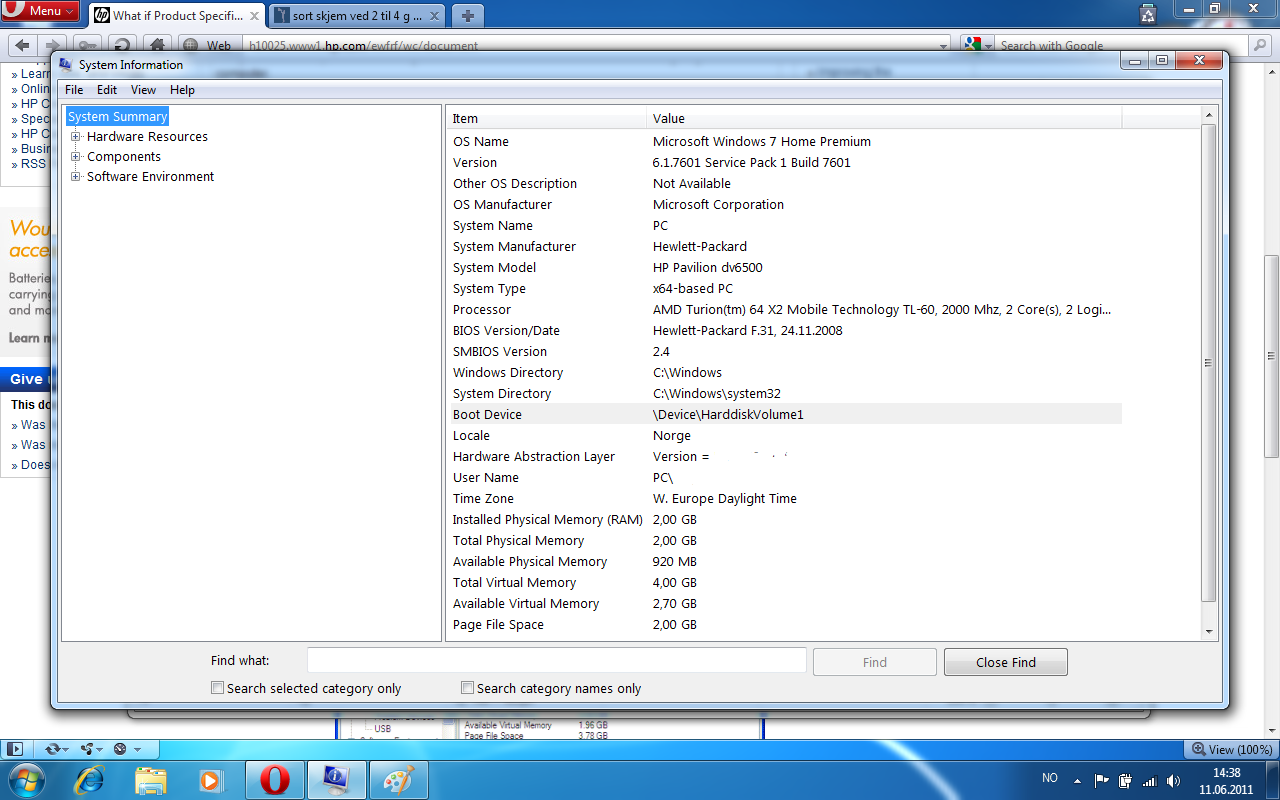This screenshot has height=800, width=1280.
Task: Open Windows Media Player from the taskbar
Action: [x=211, y=780]
